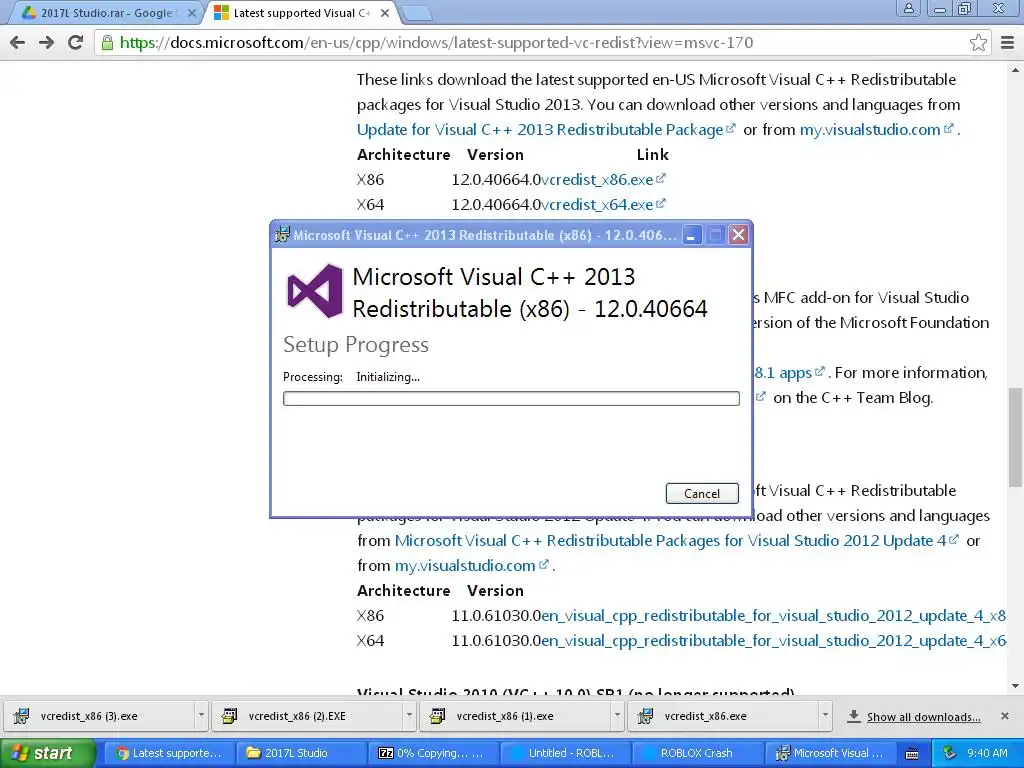Click the 9:40 AM taskbar clock
Viewport: 1024px width, 768px height.
(987, 753)
